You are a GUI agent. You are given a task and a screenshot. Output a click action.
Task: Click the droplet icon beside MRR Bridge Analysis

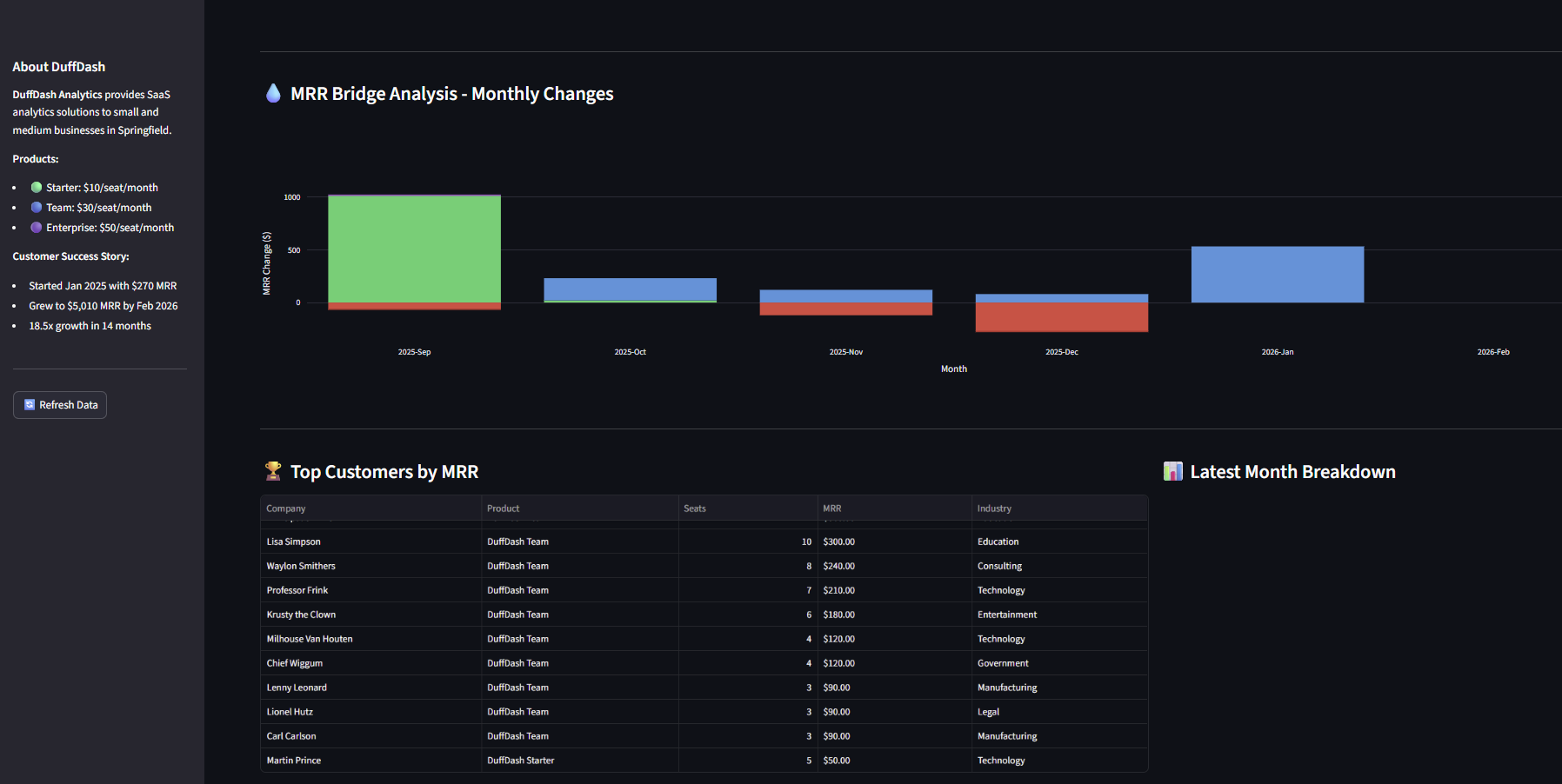(273, 93)
